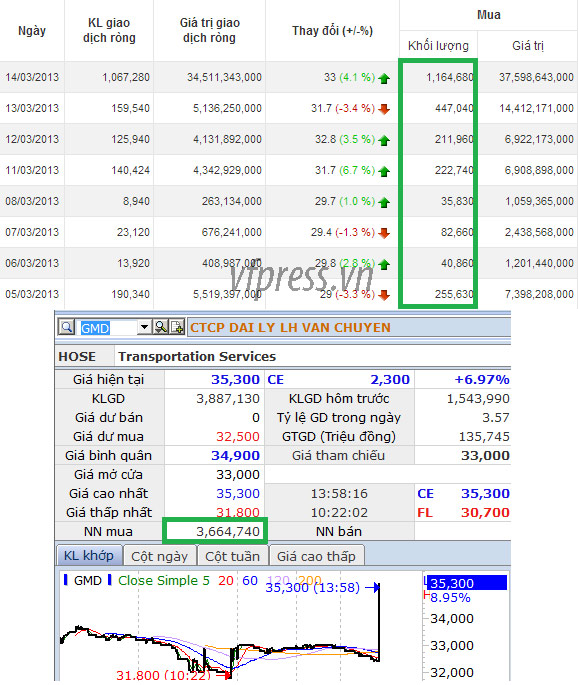Click the blue marker before GMD legend
This screenshot has height=685, width=578.
click(x=66, y=580)
